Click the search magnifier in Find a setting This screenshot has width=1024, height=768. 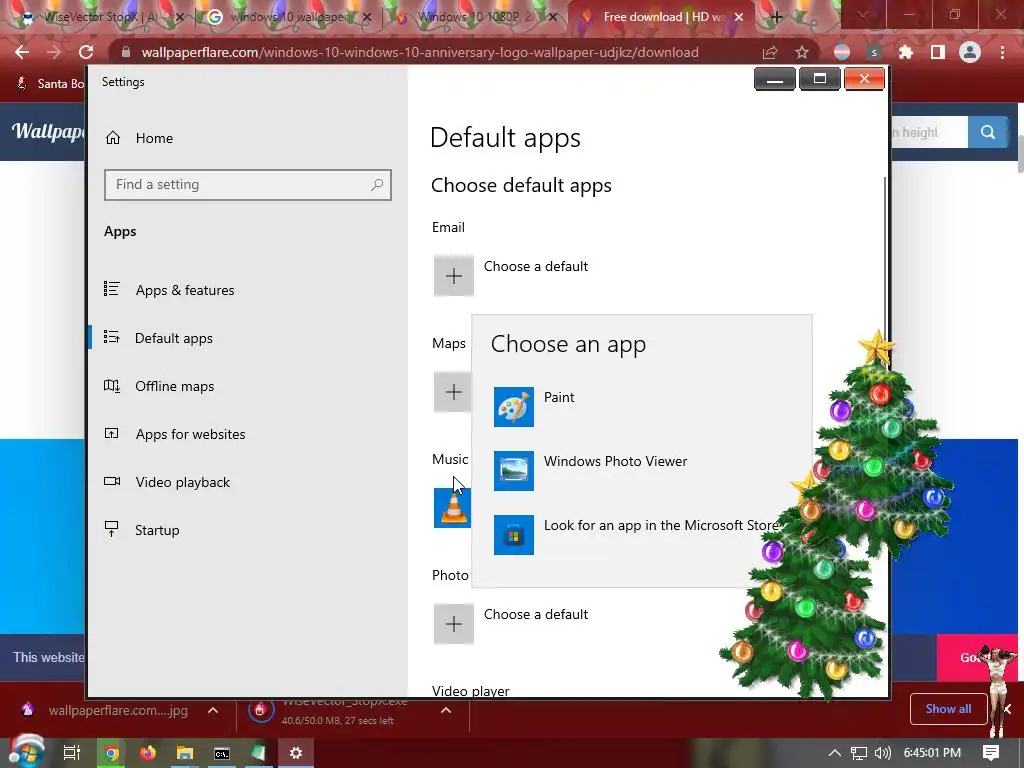[377, 185]
